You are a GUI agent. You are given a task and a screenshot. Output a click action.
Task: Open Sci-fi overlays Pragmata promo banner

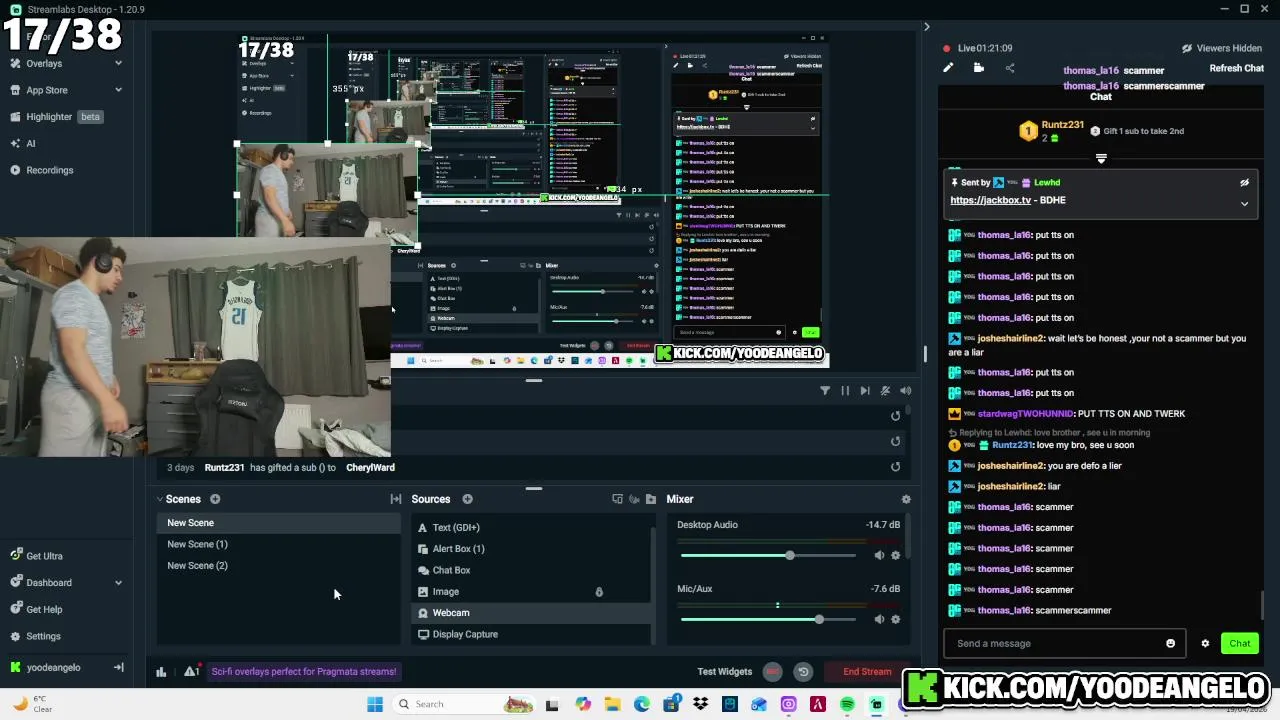point(304,672)
